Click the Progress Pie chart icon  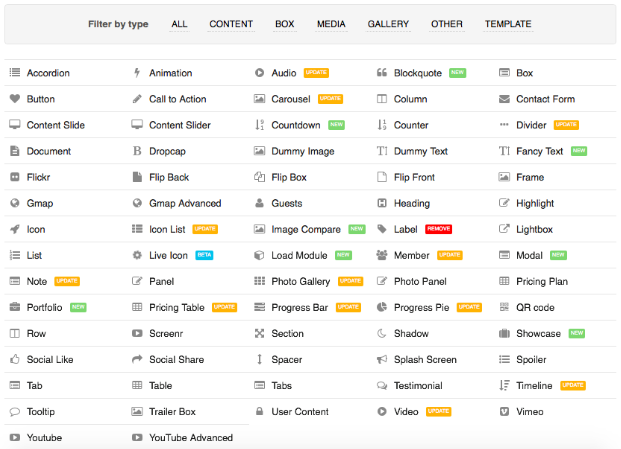382,307
